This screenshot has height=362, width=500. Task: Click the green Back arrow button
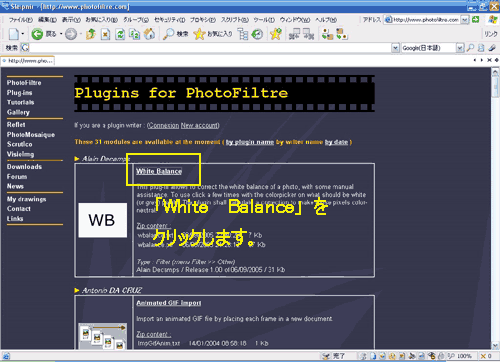(x=37, y=34)
